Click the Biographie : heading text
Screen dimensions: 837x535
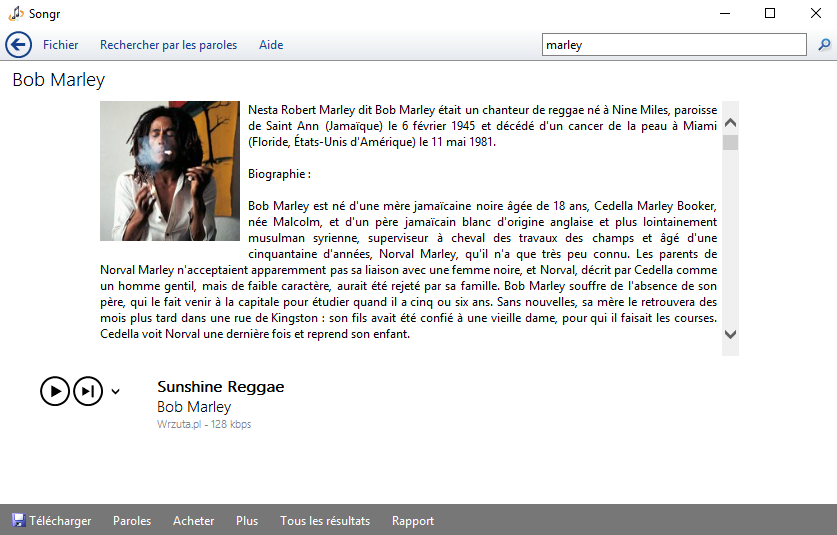click(279, 174)
